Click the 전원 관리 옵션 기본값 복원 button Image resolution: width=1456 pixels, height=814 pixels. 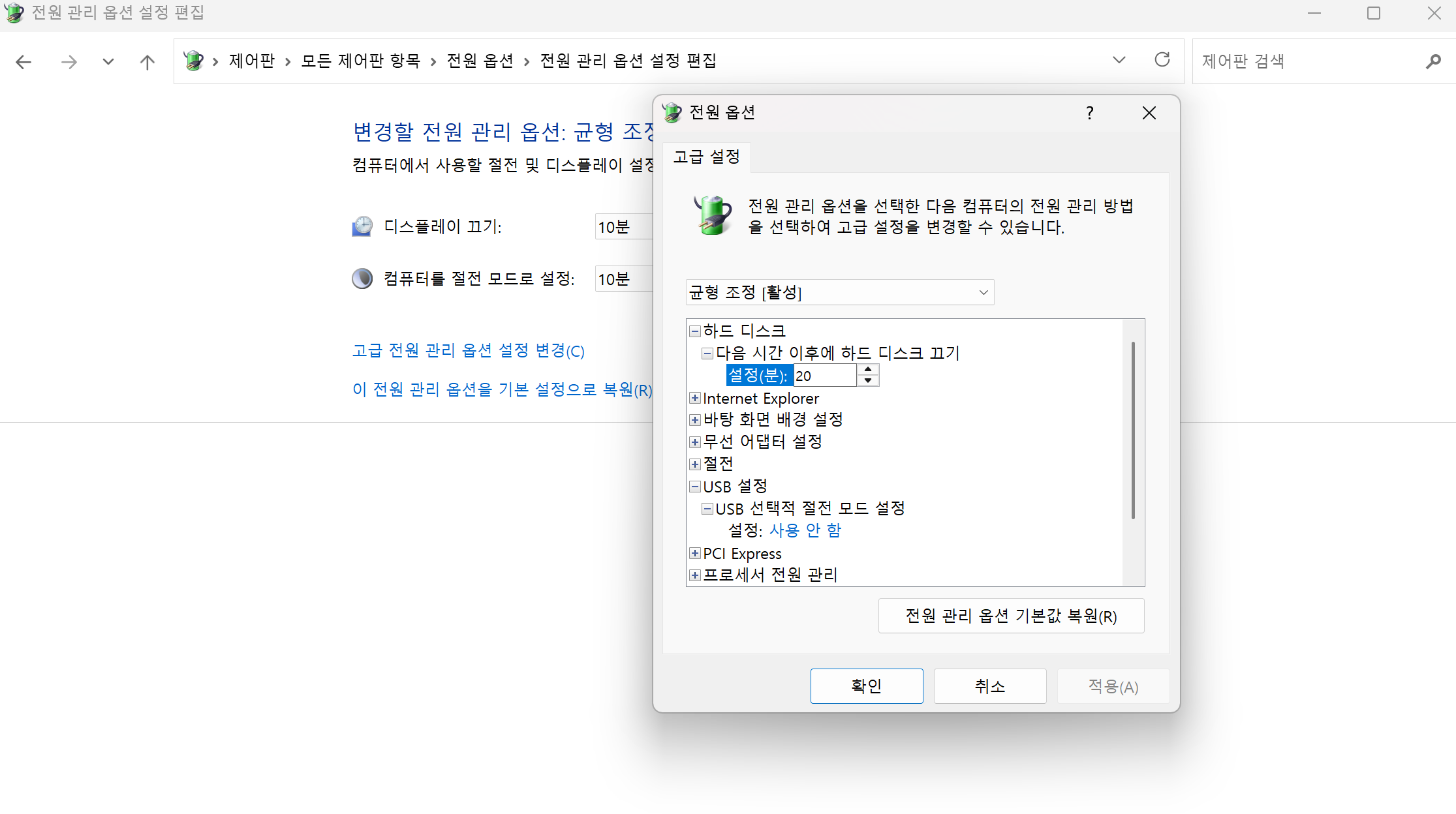pos(1011,616)
